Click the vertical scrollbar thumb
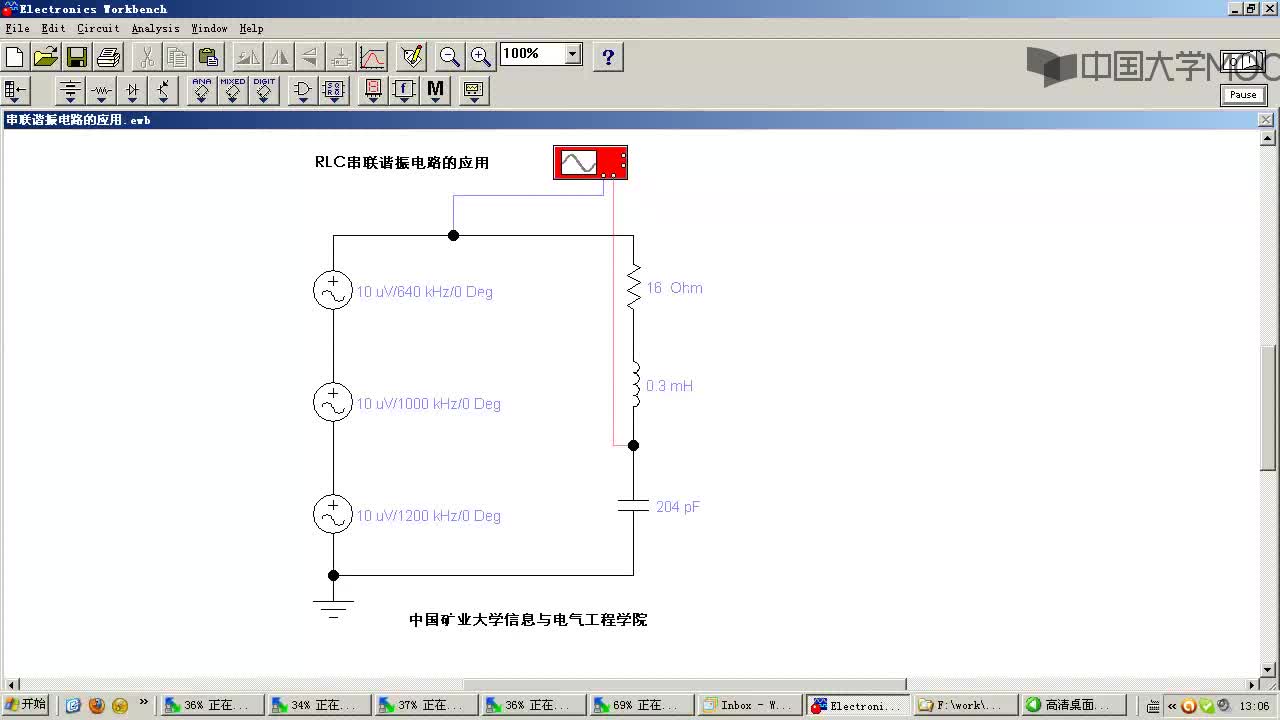Image resolution: width=1280 pixels, height=720 pixels. coord(1268,410)
